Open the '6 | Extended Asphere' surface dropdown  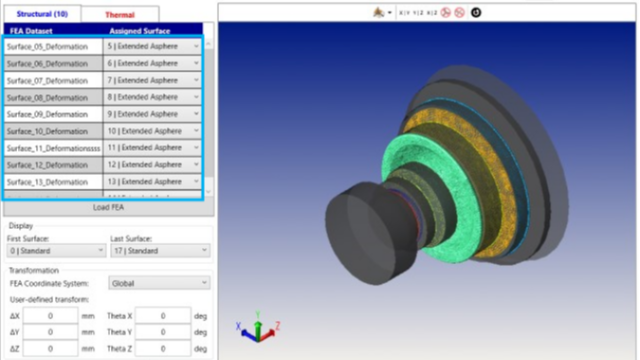pyautogui.click(x=153, y=63)
